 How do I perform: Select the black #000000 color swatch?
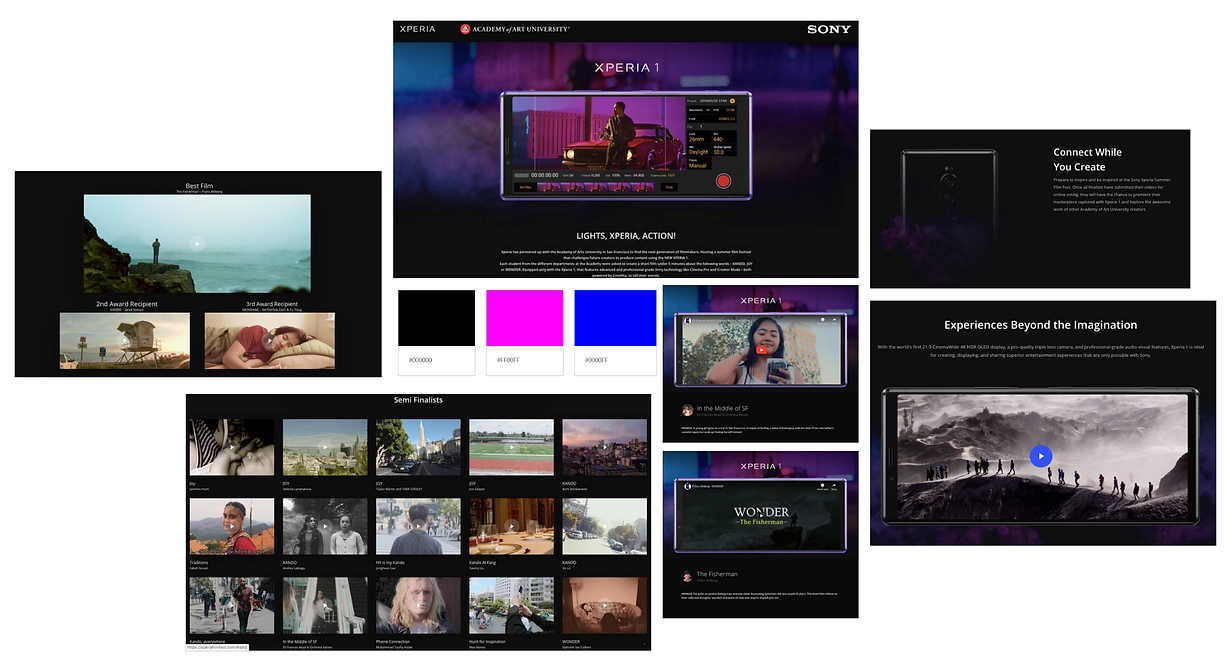point(436,319)
